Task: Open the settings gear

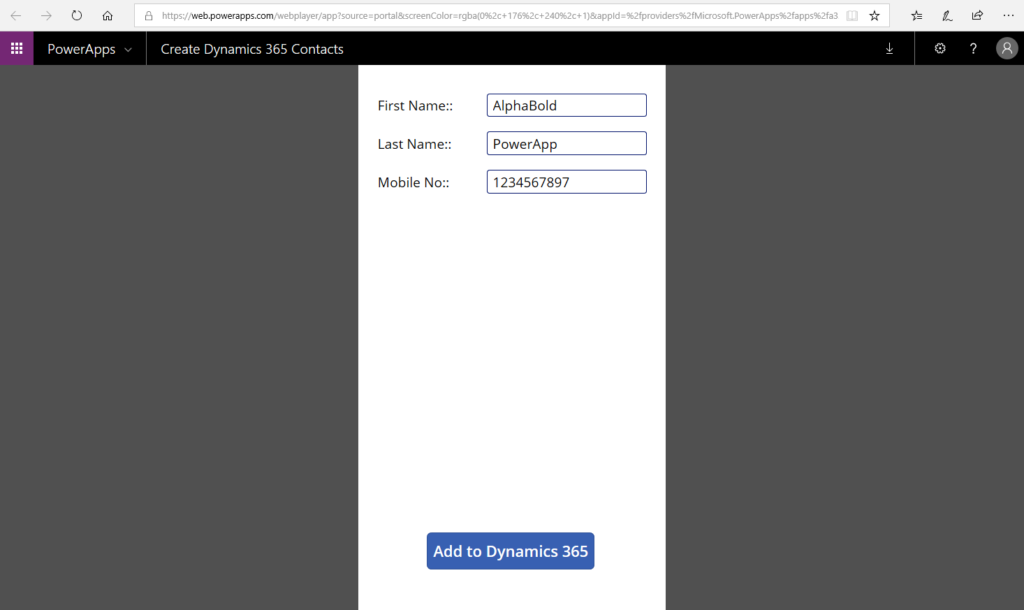Action: click(940, 48)
